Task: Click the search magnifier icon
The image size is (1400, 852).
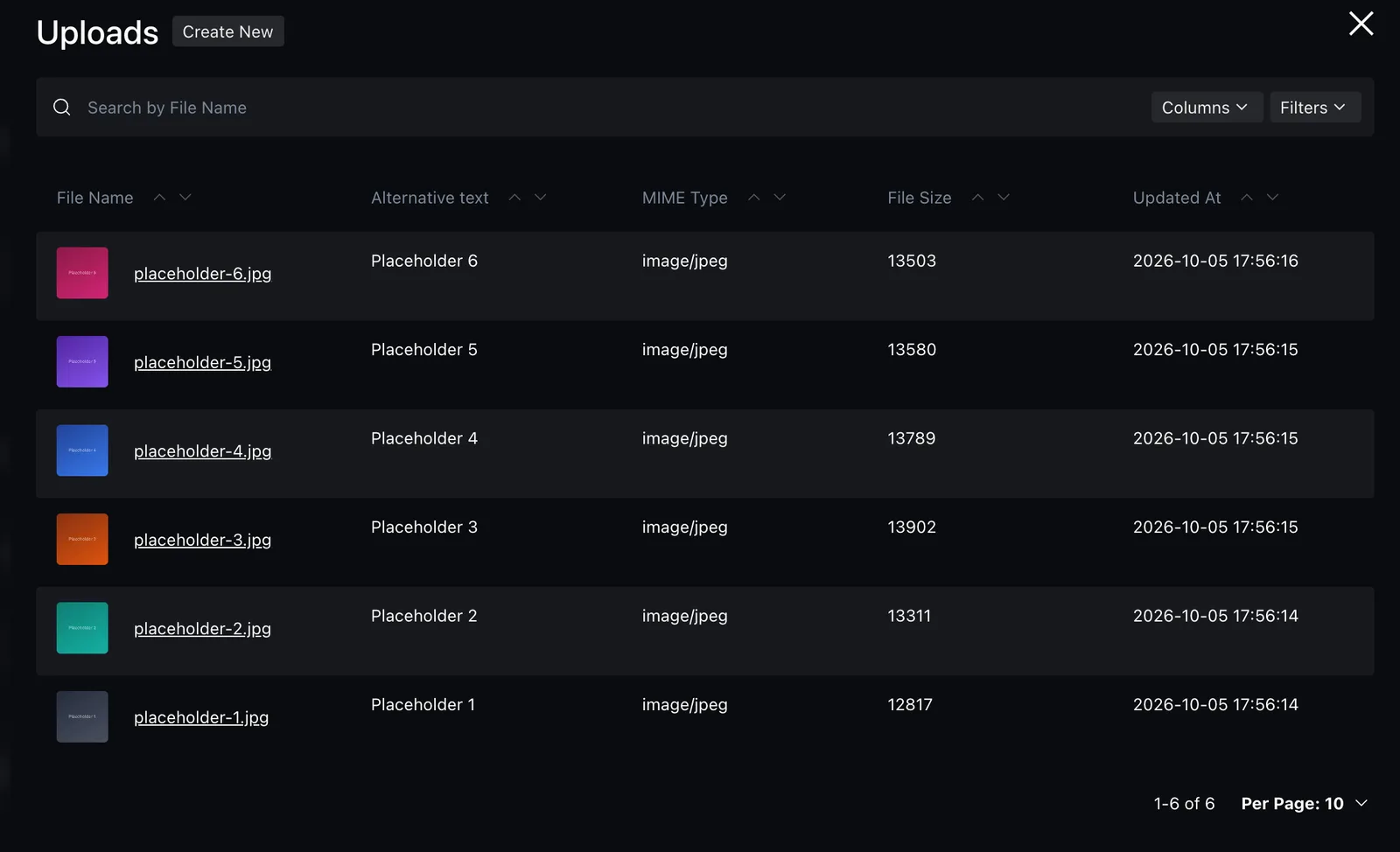Action: tap(62, 108)
